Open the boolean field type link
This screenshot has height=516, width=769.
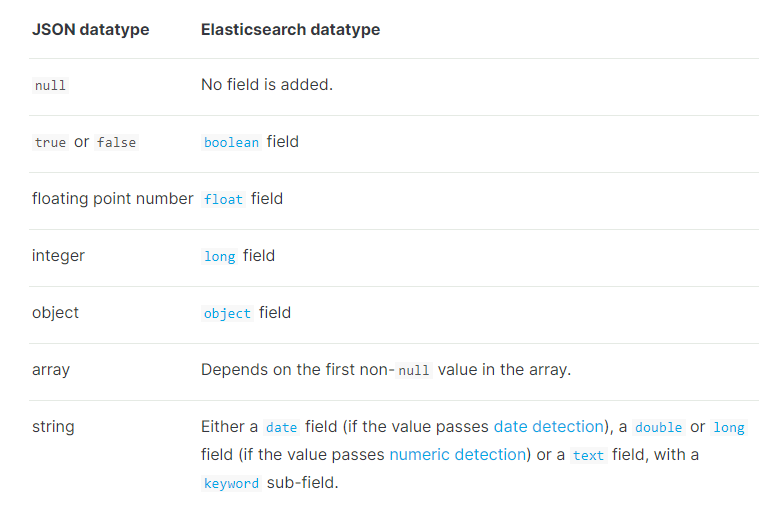point(231,142)
